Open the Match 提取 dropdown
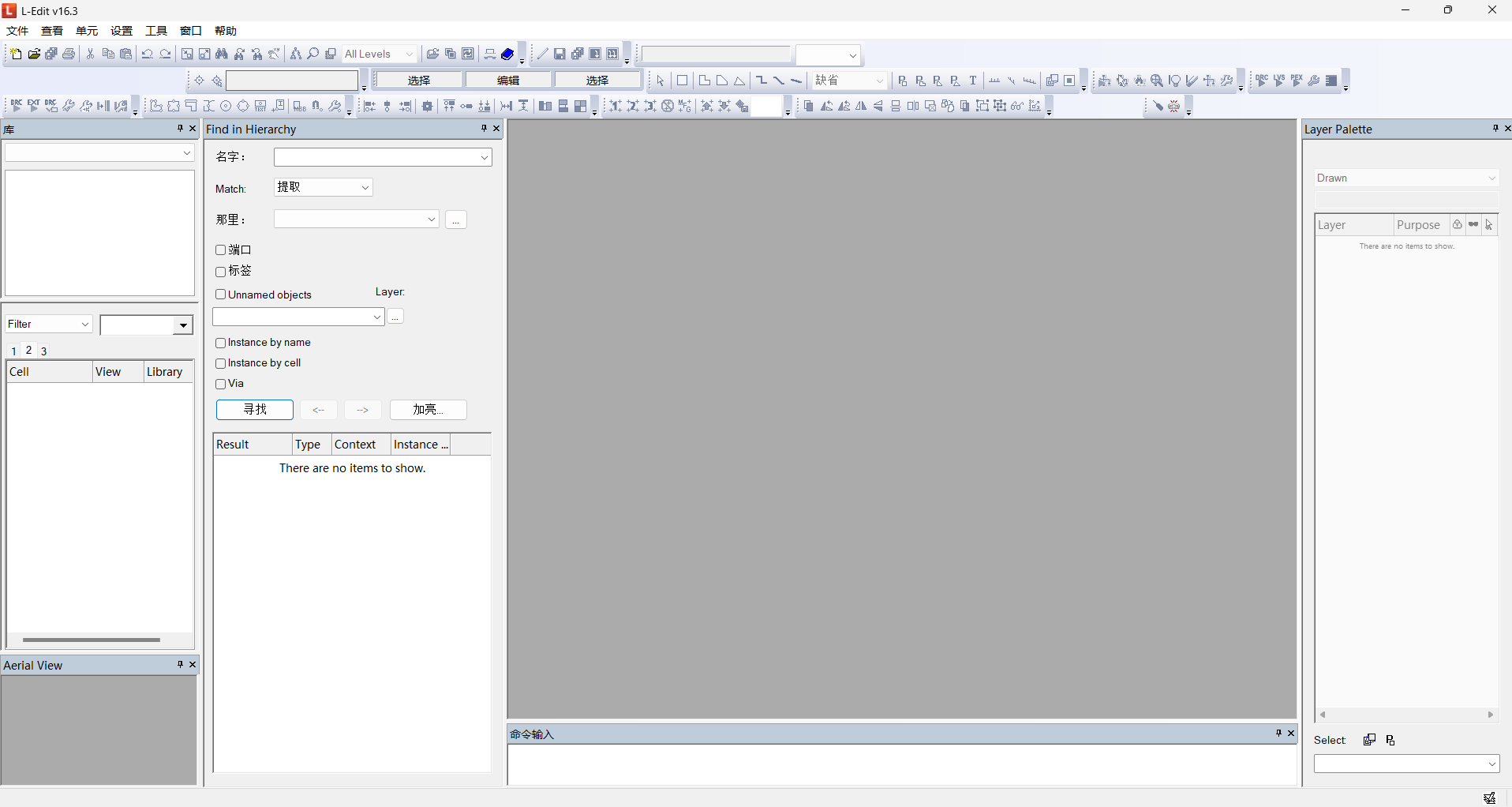This screenshot has width=1512, height=807. click(x=324, y=187)
